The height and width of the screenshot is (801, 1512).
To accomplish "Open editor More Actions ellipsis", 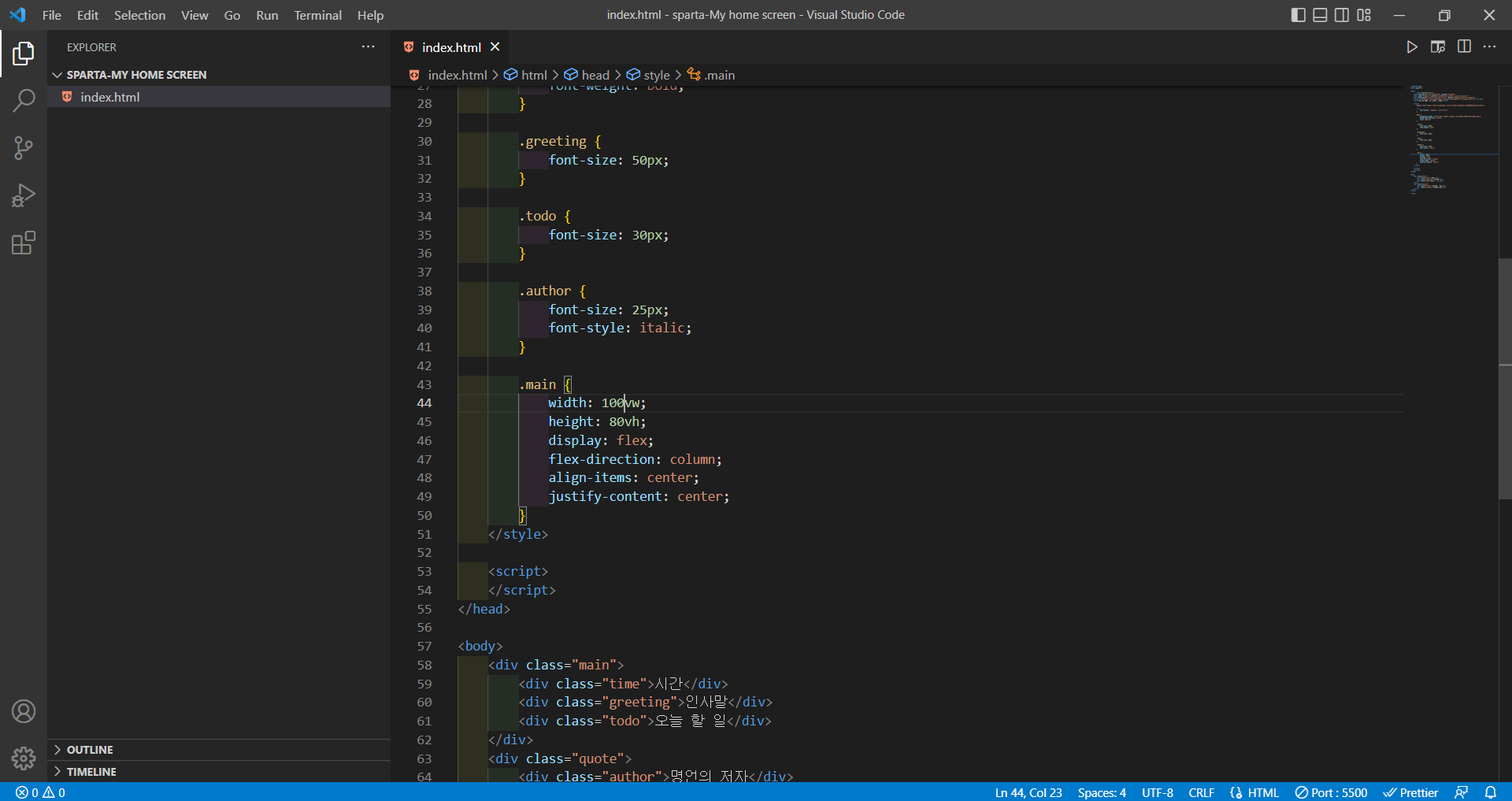I will tap(1489, 47).
